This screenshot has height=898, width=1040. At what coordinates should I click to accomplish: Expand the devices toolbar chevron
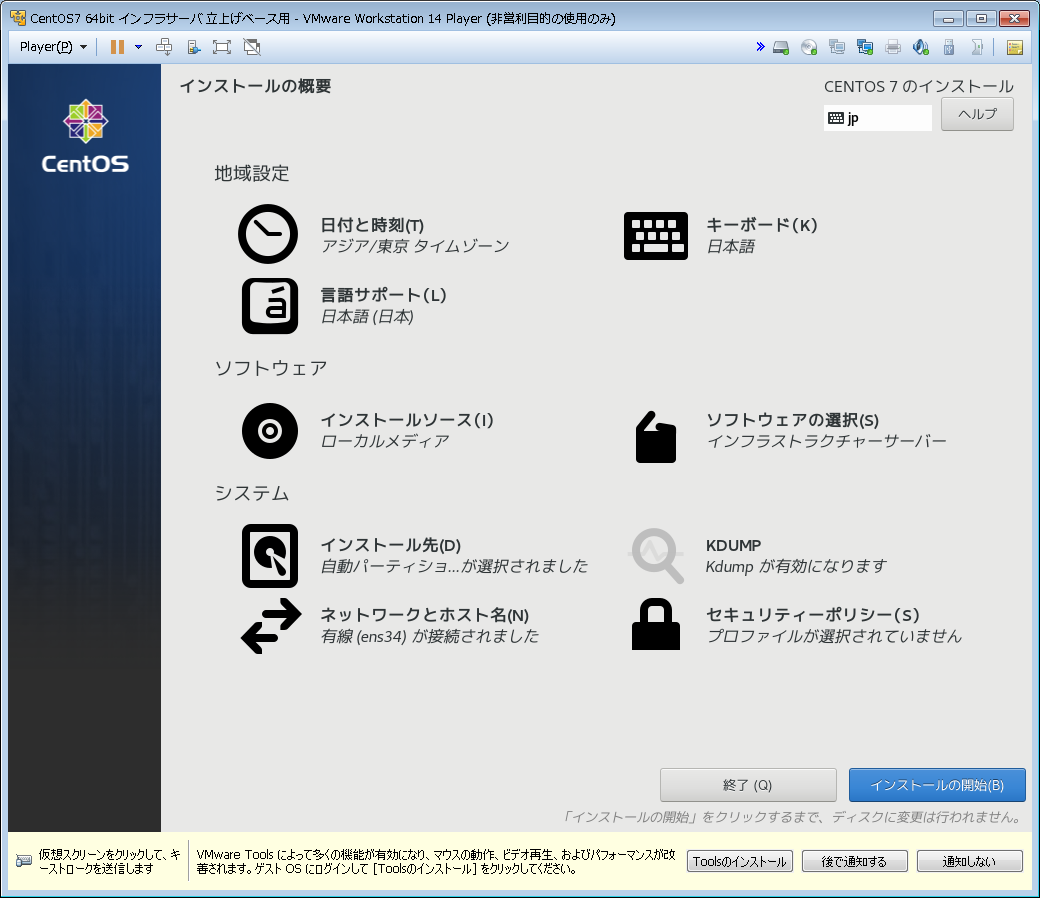click(x=760, y=46)
